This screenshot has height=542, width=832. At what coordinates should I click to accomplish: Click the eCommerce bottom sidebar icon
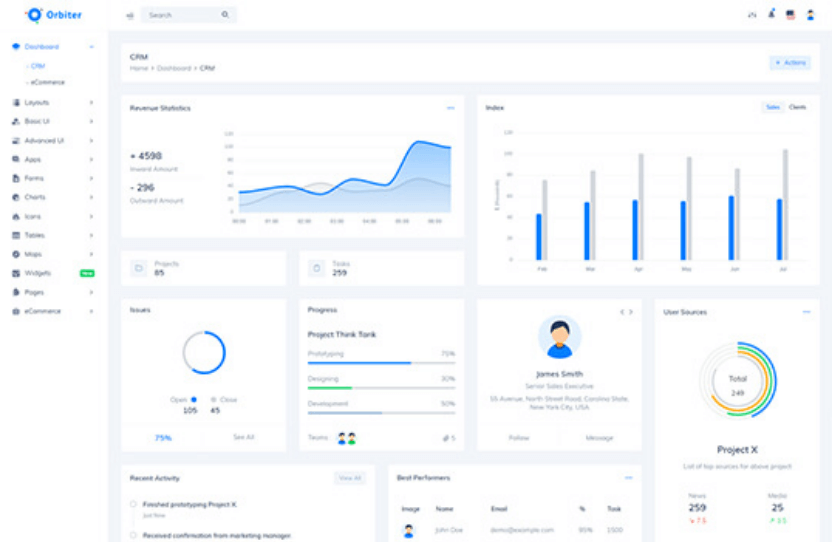coord(16,311)
